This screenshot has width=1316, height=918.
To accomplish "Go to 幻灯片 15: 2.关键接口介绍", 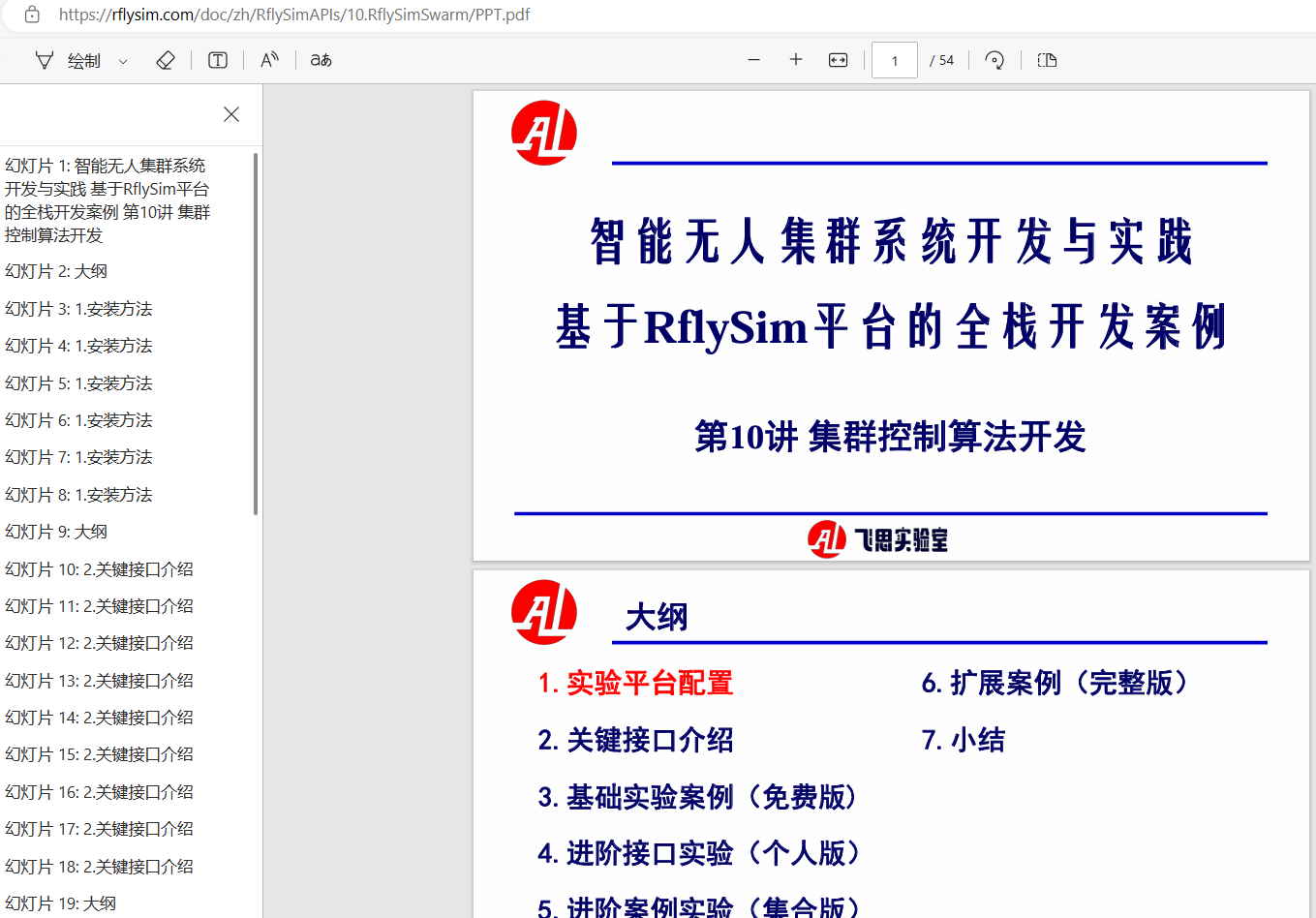I will pos(99,754).
